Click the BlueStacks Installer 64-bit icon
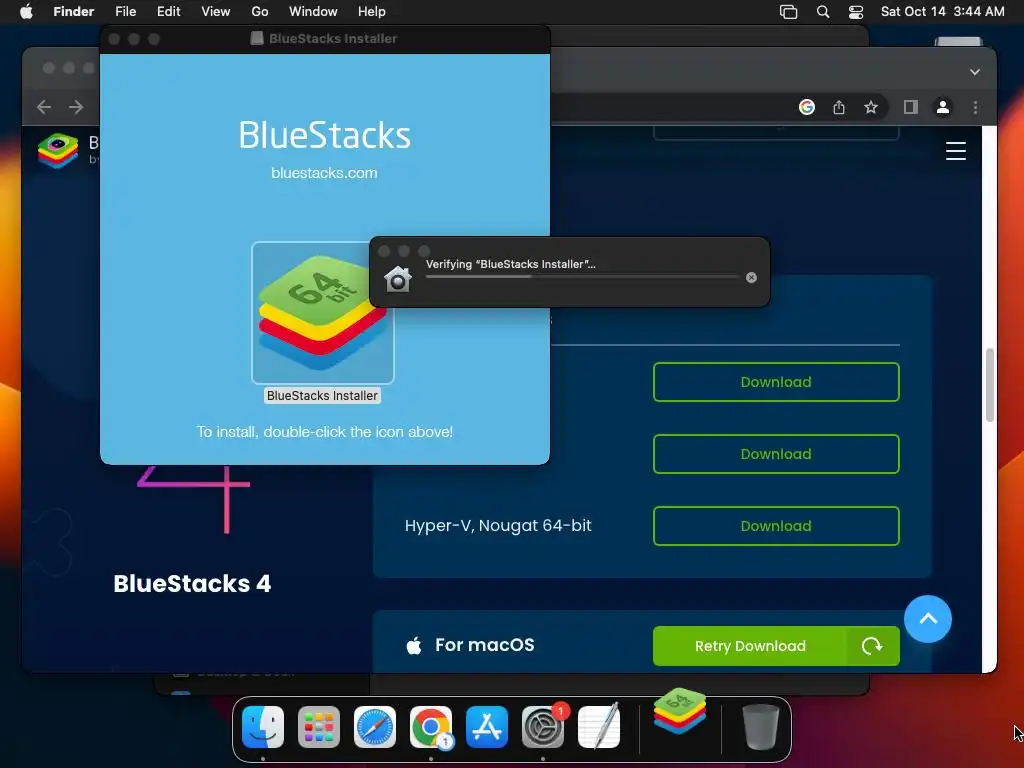Screen dimensions: 1024x768 coord(323,313)
